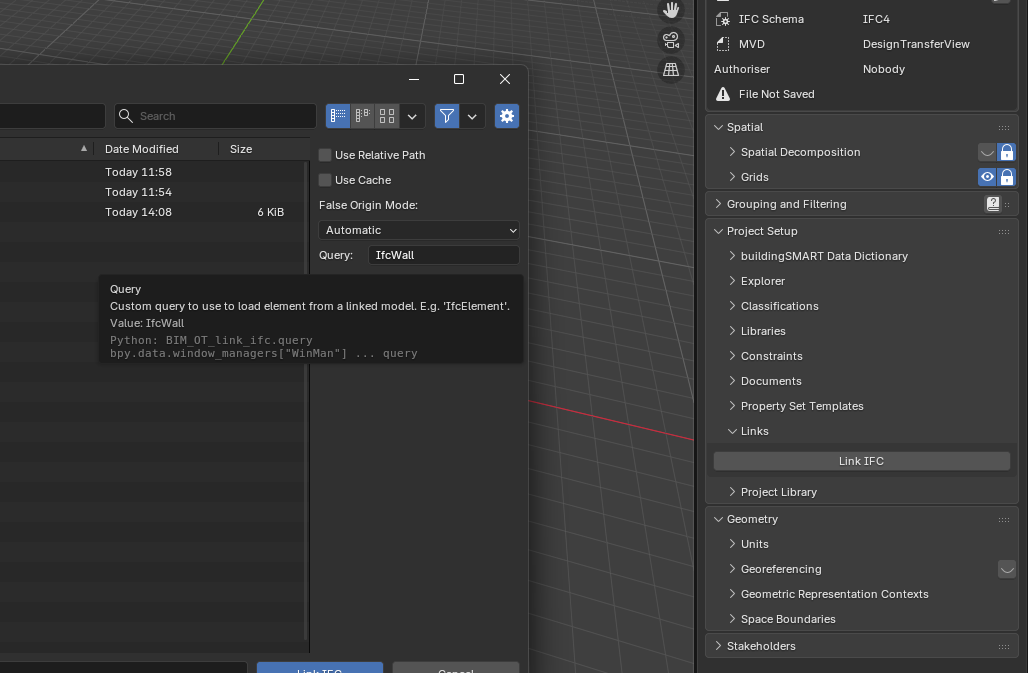Expand buildingSMART Data Dictionary subpanel

[x=732, y=256]
